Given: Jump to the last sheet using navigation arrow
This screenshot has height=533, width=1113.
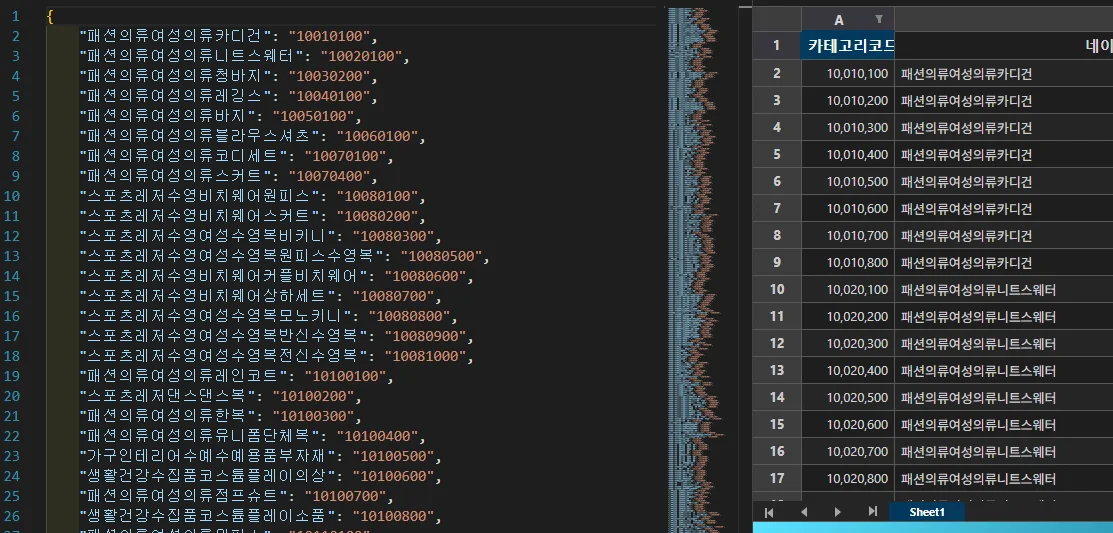Looking at the screenshot, I should click(872, 512).
